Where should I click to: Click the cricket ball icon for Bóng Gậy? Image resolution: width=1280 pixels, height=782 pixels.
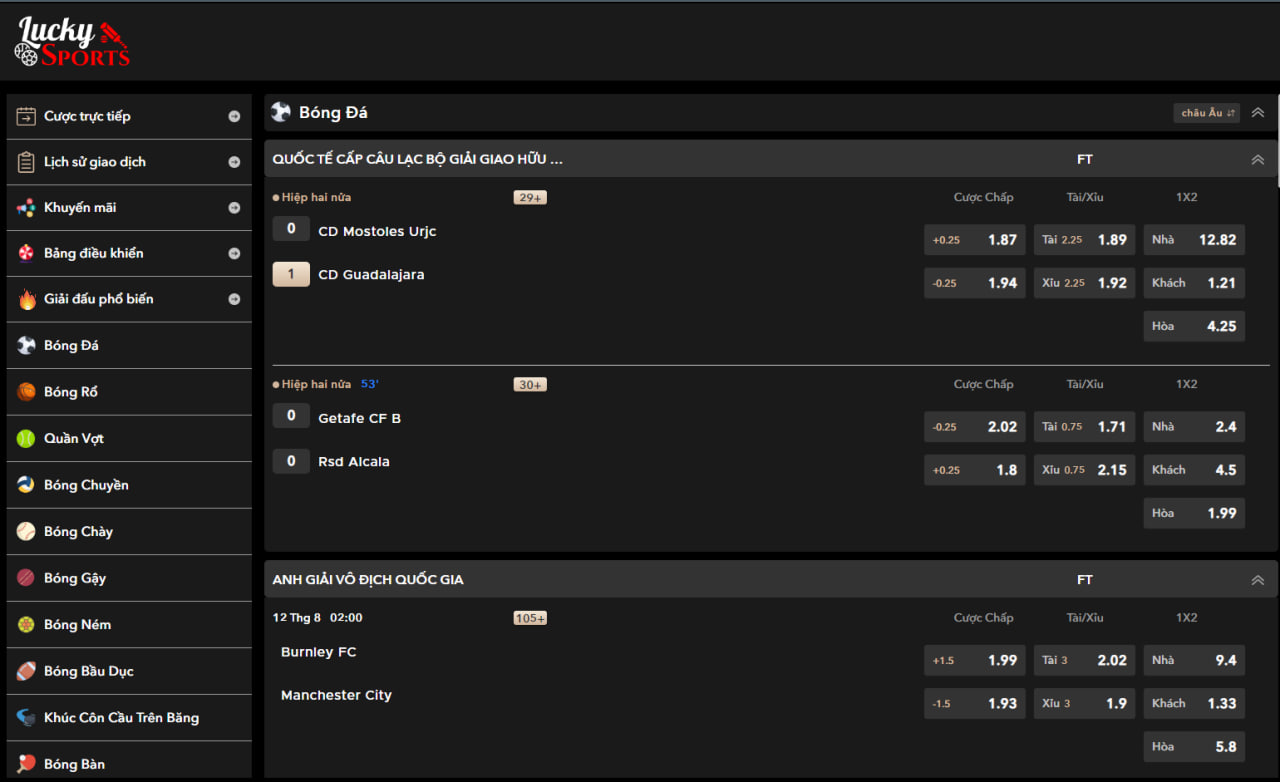tap(26, 578)
